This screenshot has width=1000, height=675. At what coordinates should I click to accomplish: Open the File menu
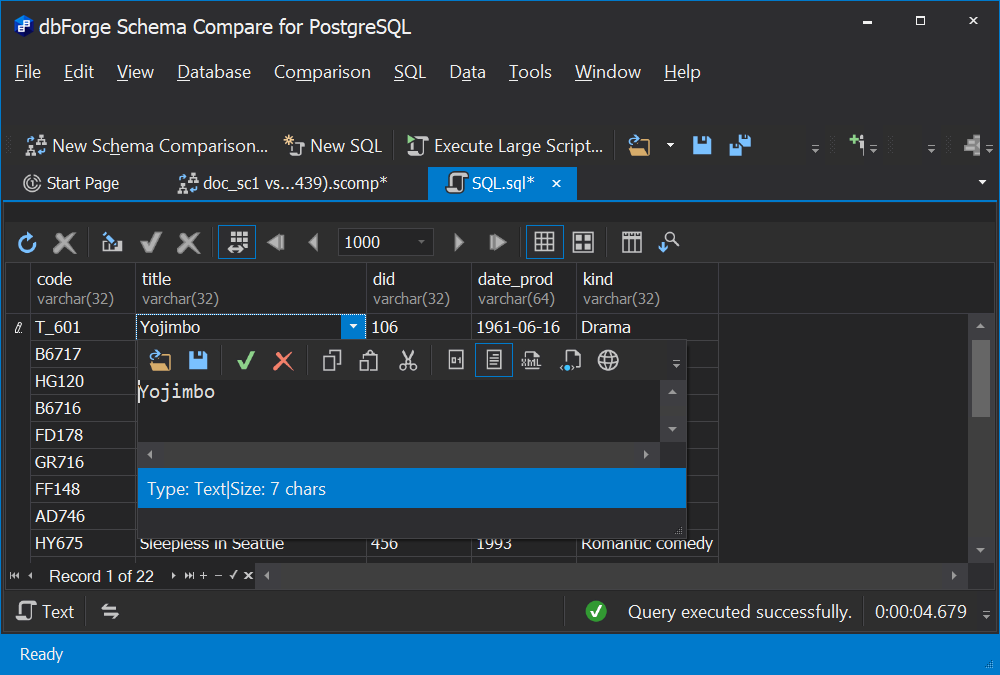coord(28,72)
